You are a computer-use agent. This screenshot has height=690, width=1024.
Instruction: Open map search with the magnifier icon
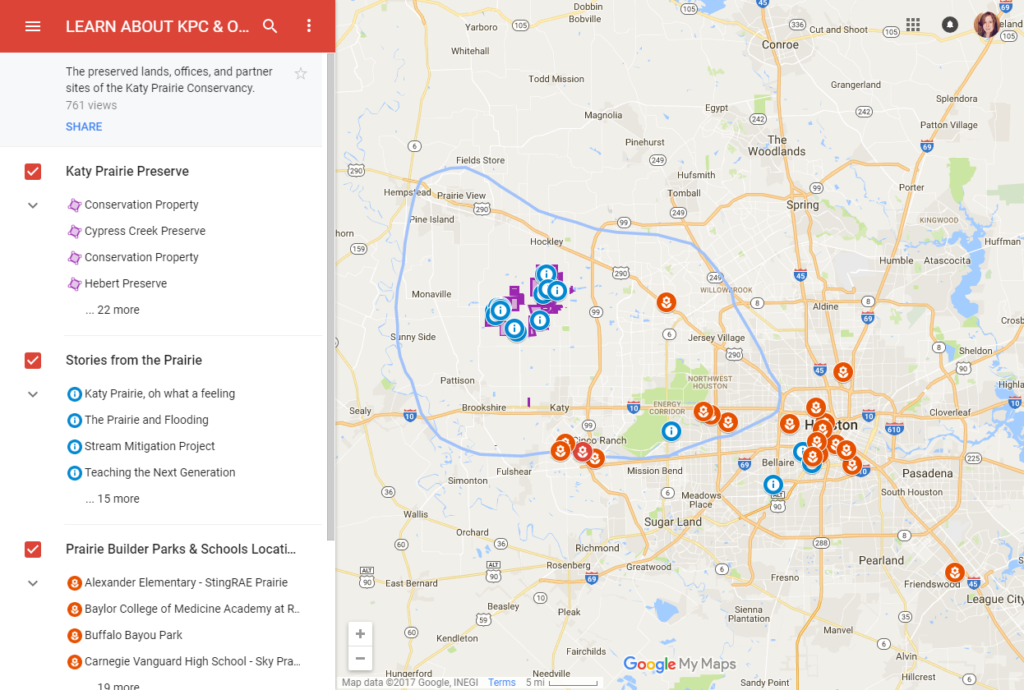point(270,26)
